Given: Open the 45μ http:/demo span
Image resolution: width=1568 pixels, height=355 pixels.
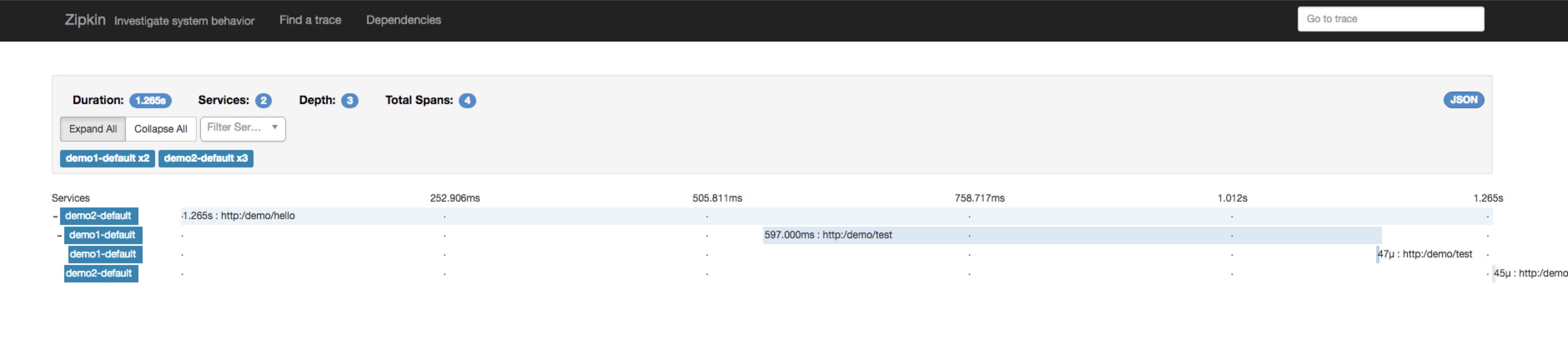Looking at the screenshot, I should pos(1530,274).
